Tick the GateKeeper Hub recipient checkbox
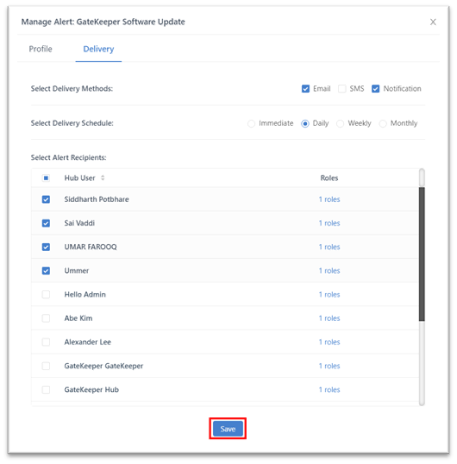Screen dimensions: 457x464 [x=46, y=390]
